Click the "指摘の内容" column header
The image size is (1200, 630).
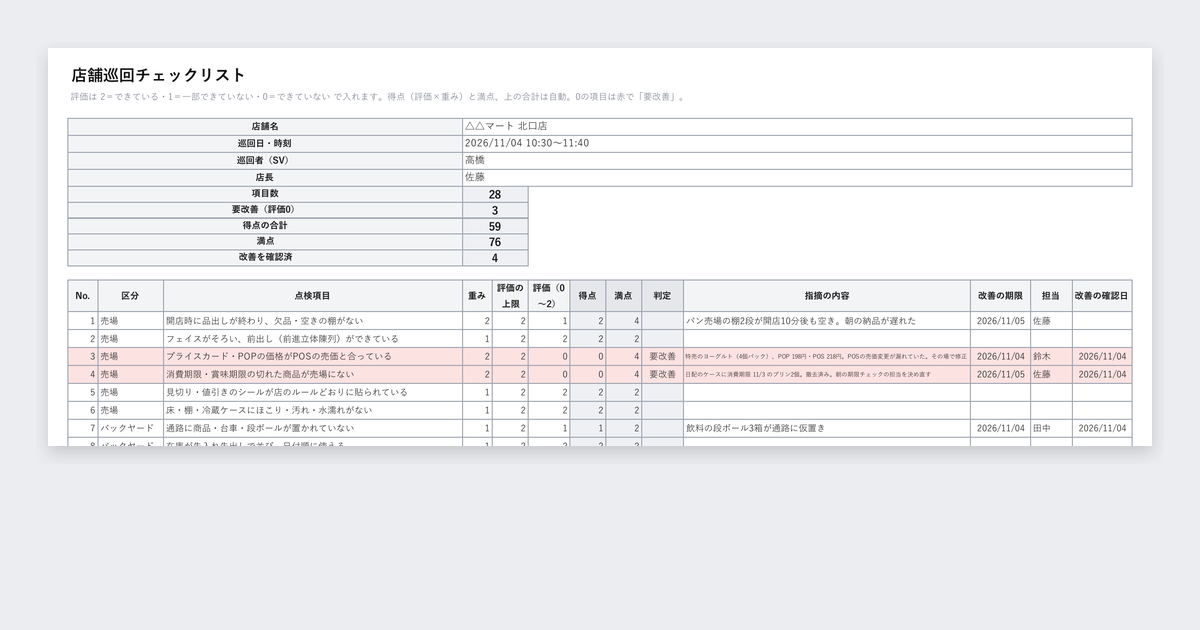pos(827,296)
